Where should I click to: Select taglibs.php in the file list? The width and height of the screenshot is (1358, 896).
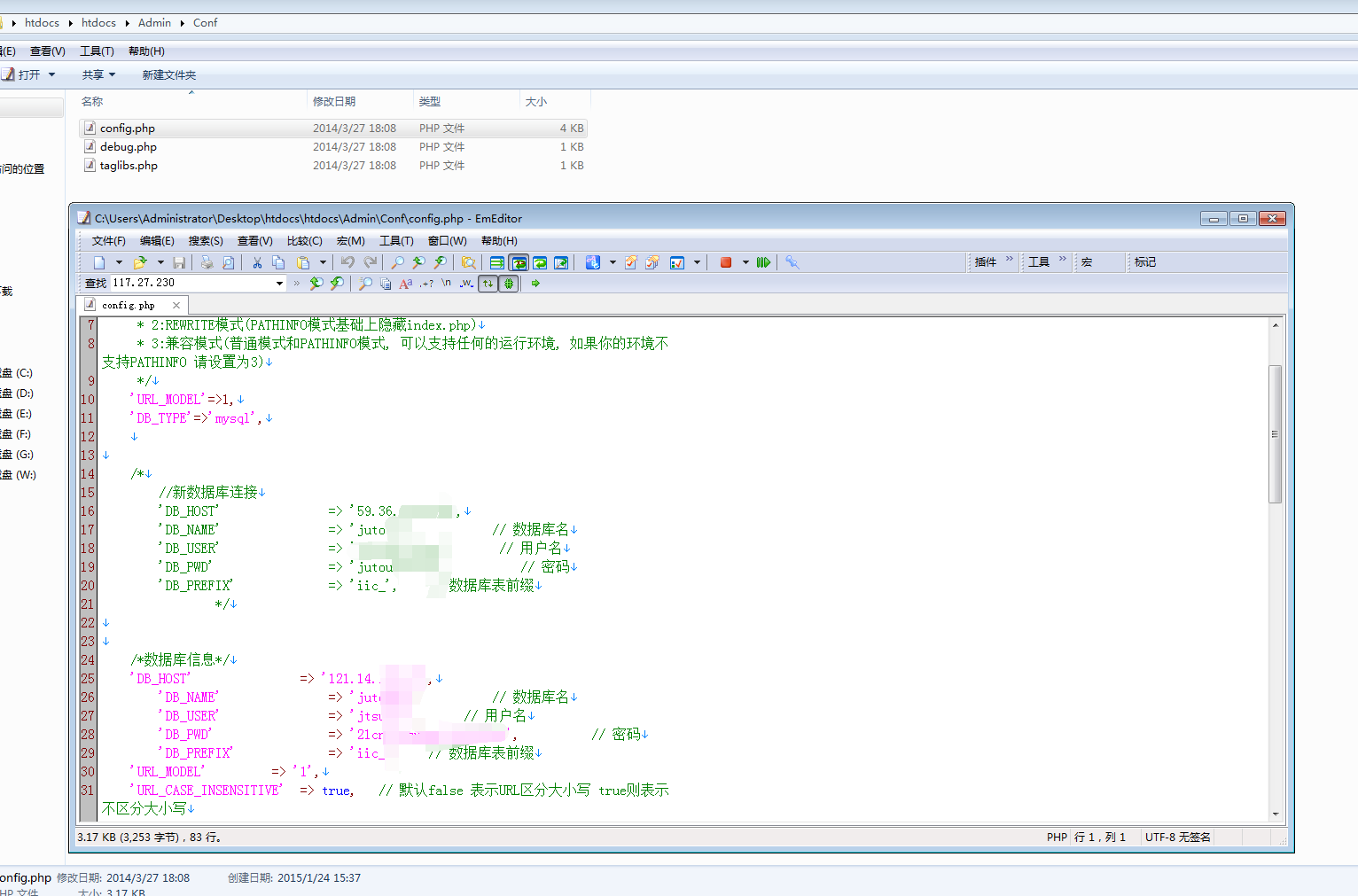332,166
